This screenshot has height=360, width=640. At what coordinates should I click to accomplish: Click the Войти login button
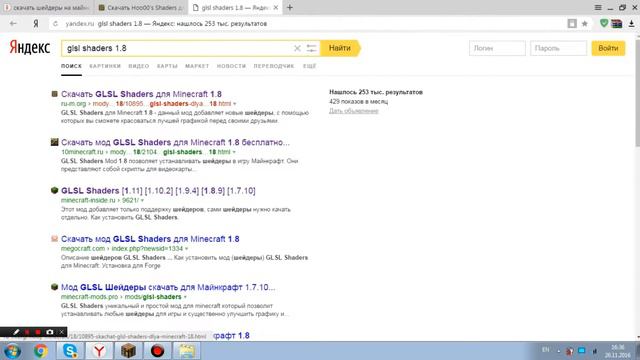coord(608,48)
